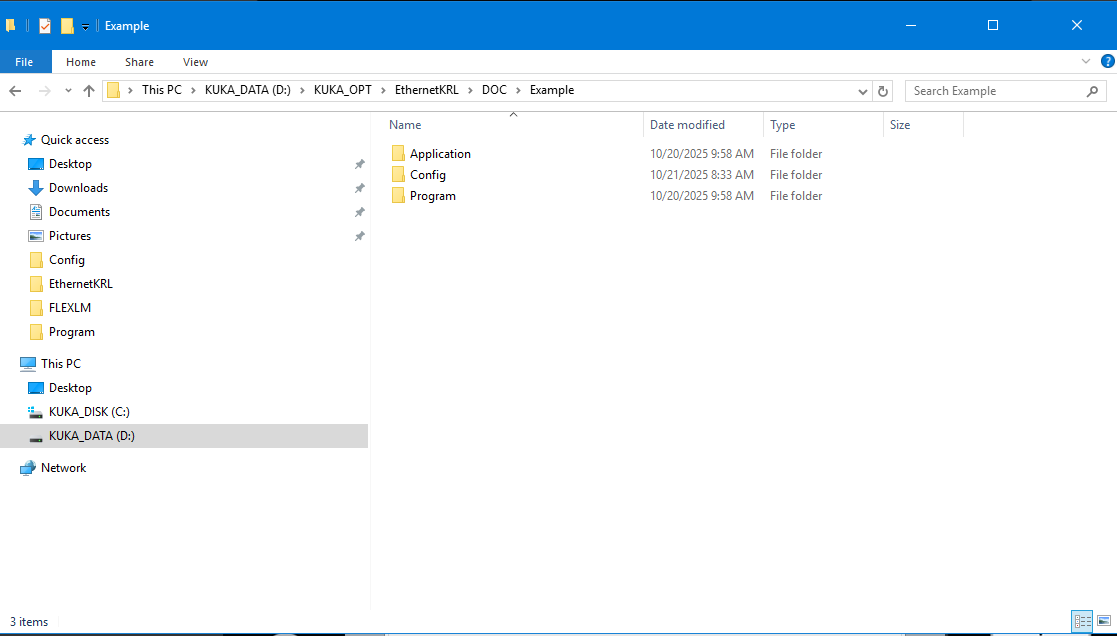
Task: Select Quick access in the navigation pane
Action: click(75, 140)
